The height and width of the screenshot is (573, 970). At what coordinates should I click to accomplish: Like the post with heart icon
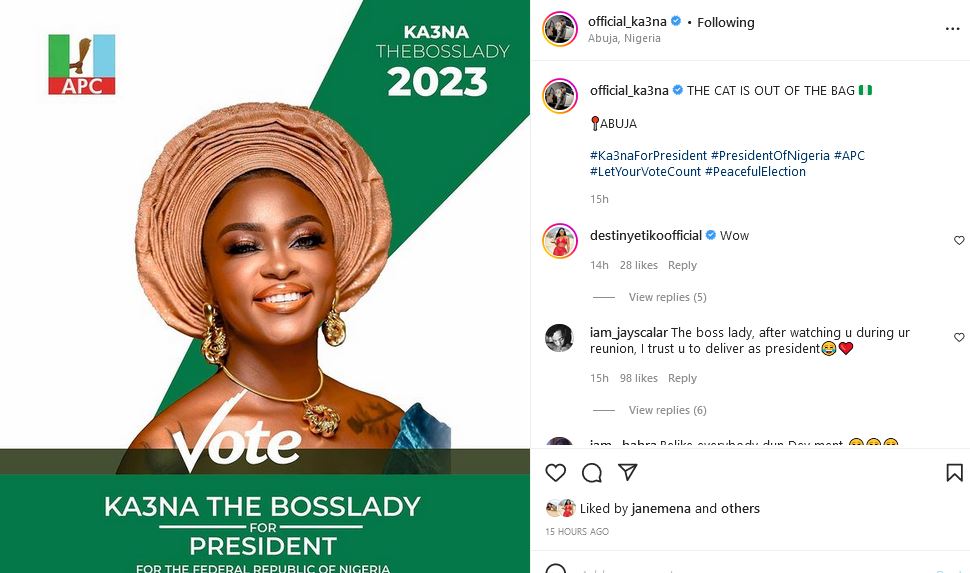pos(556,472)
